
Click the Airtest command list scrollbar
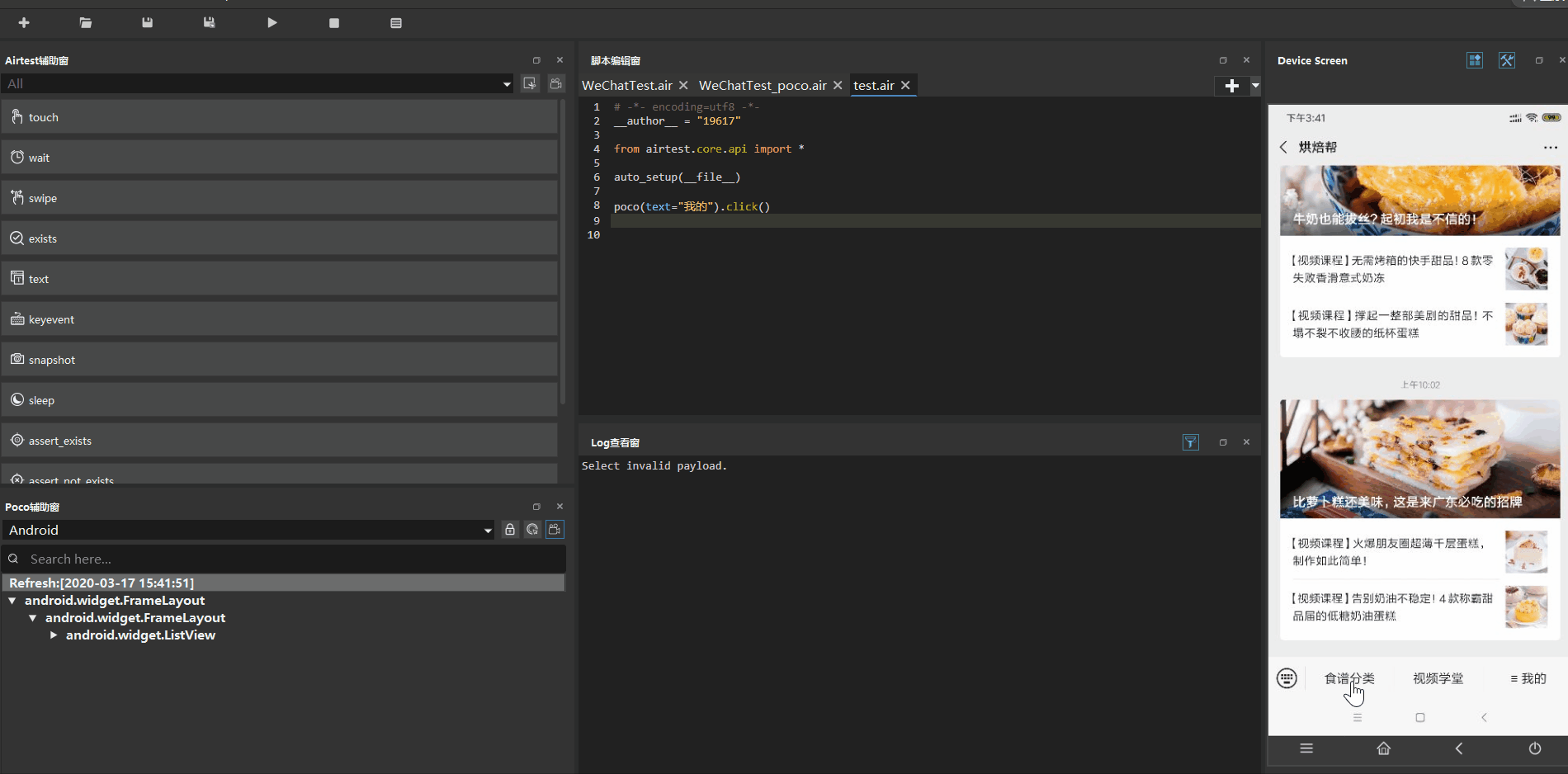tap(563, 252)
